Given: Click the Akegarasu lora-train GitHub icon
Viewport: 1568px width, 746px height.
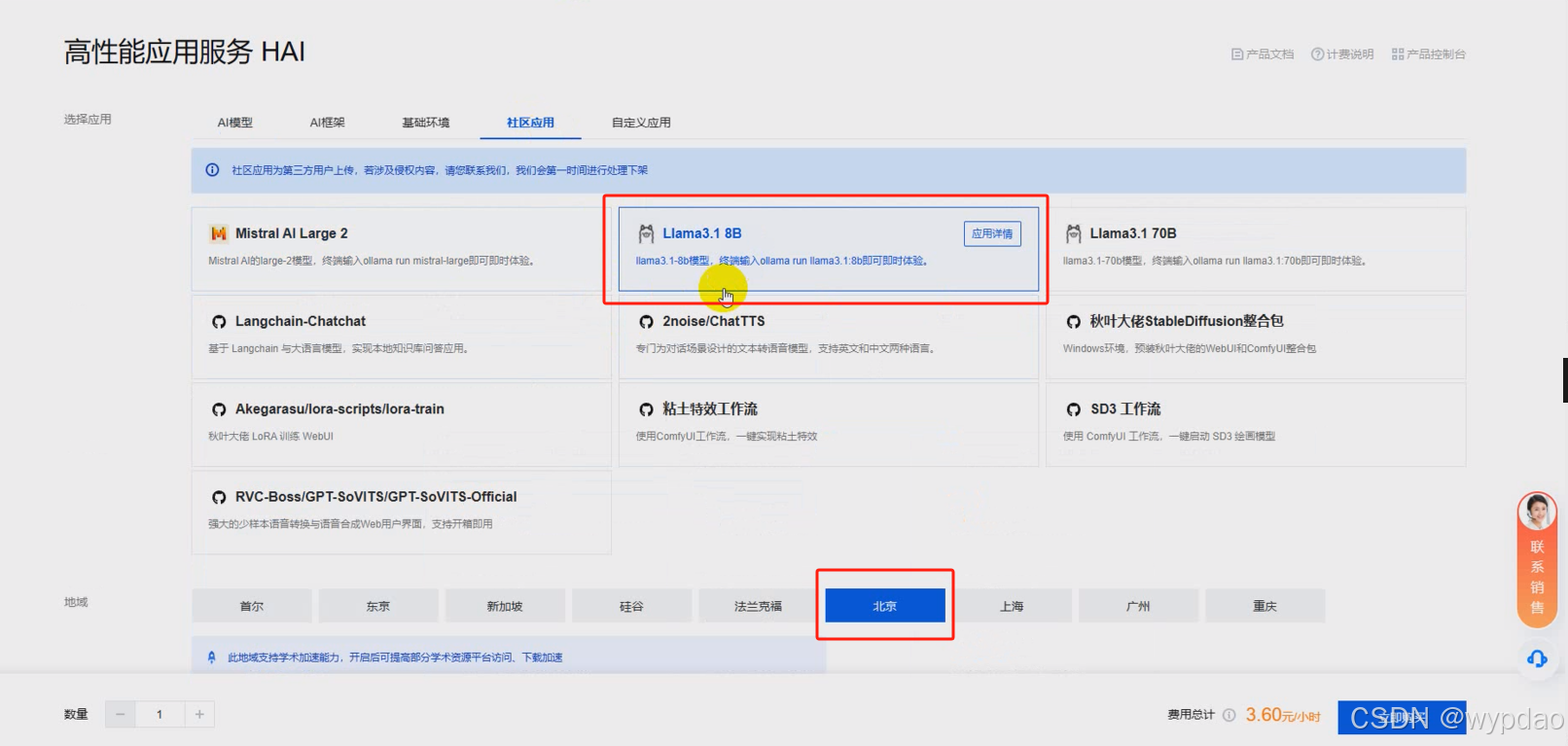Looking at the screenshot, I should click(x=219, y=409).
